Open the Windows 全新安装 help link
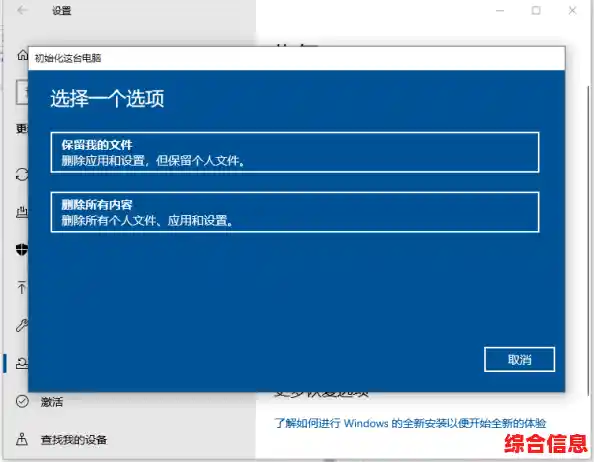 pos(410,423)
